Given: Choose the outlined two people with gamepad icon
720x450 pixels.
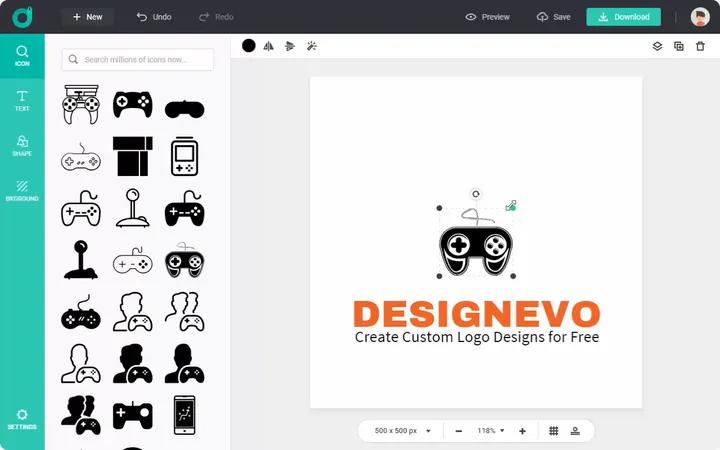Looking at the screenshot, I should [185, 312].
